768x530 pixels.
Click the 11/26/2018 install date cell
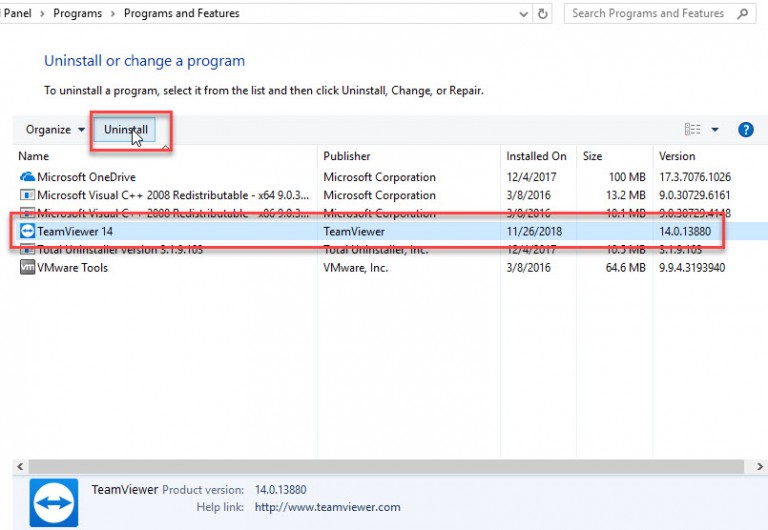coord(534,231)
